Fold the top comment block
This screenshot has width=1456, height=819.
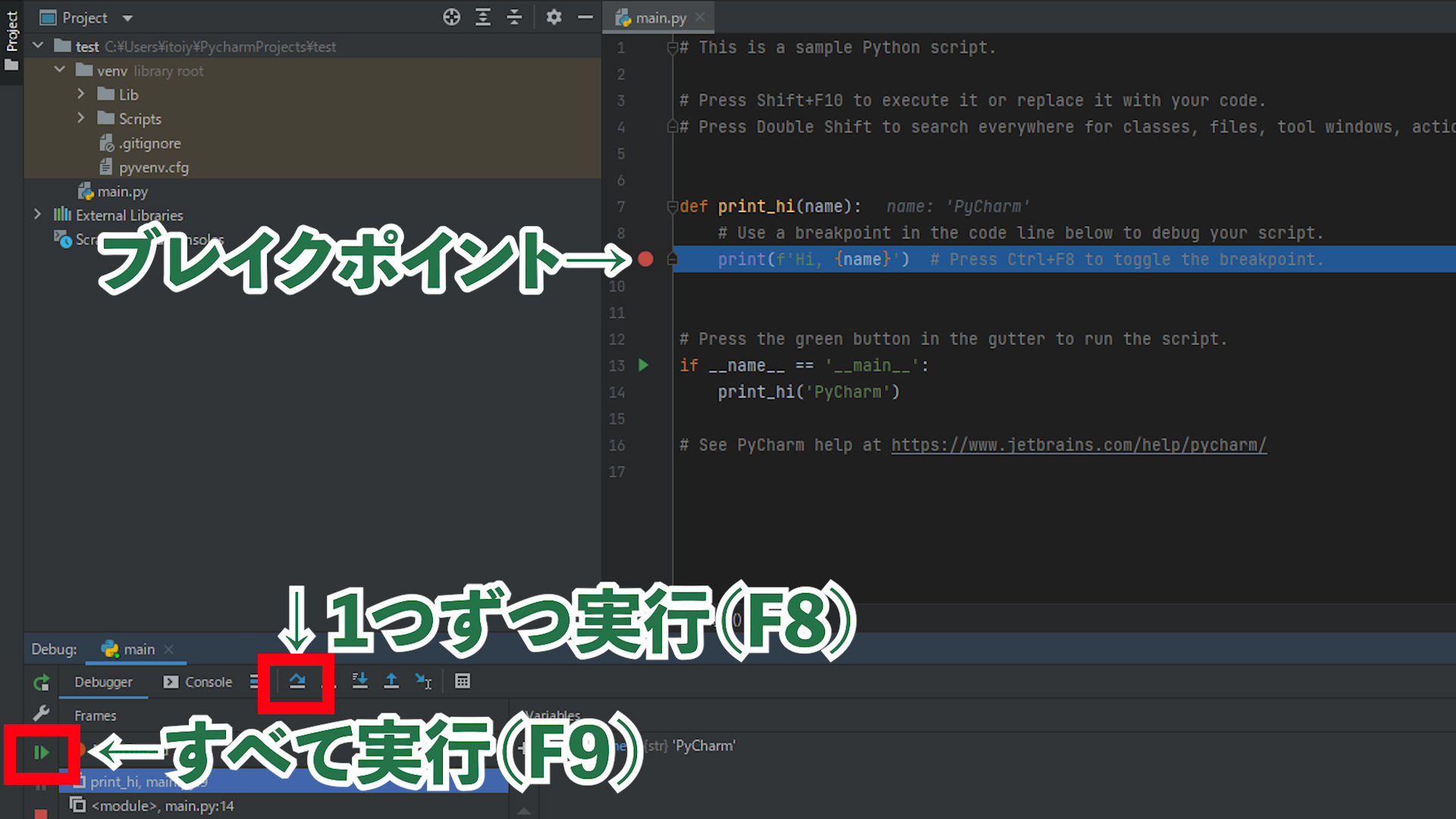tap(672, 48)
